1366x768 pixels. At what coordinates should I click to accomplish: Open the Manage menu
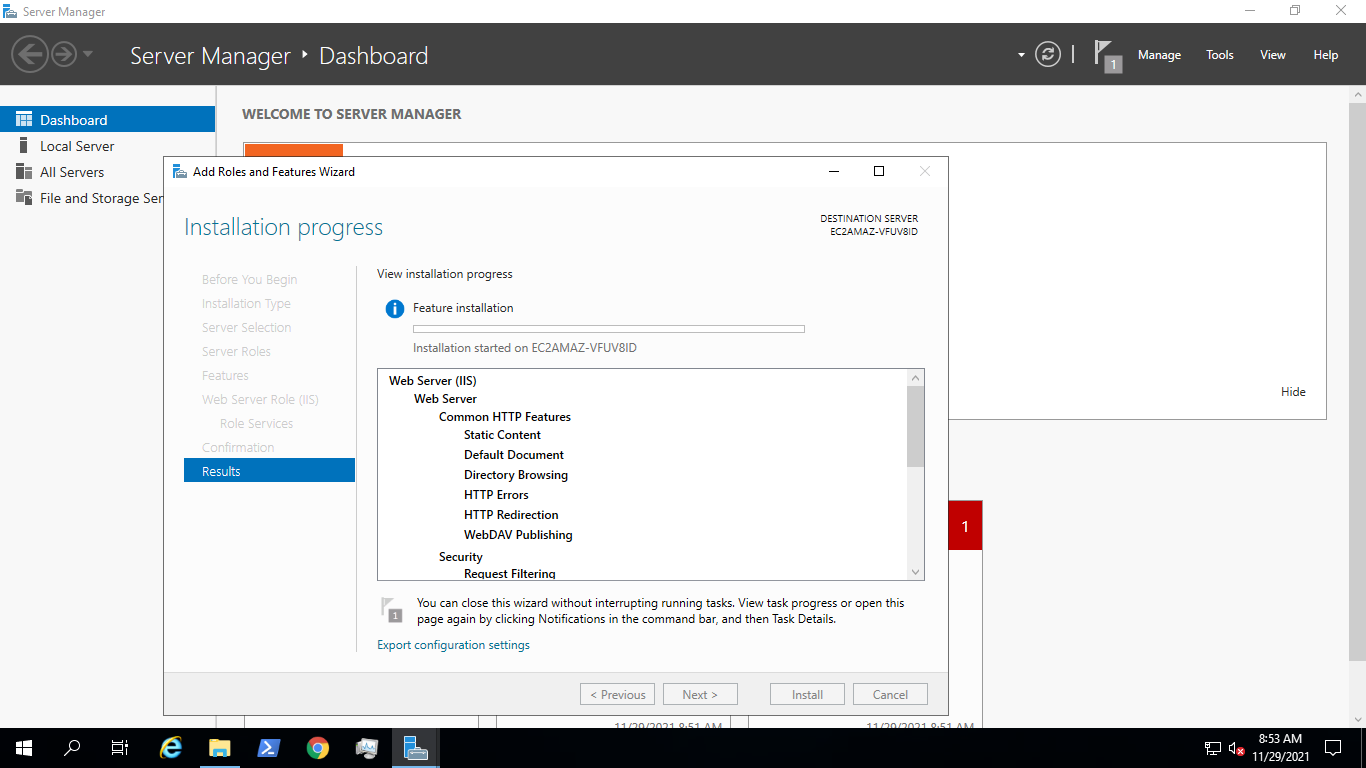coord(1159,54)
